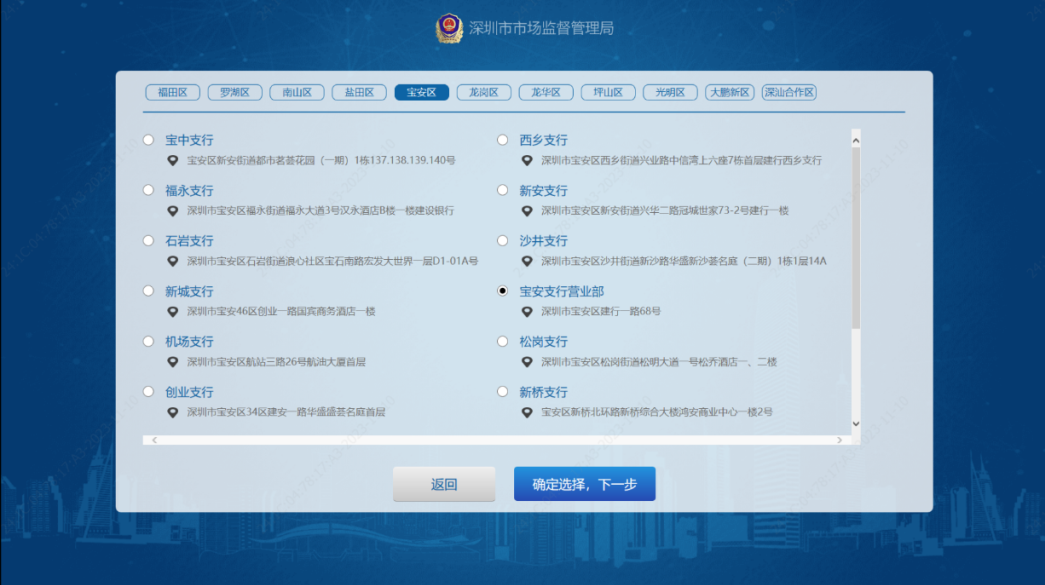This screenshot has width=1045, height=585.
Task: Click the scroll-up arrow of the branch list
Action: [x=856, y=141]
